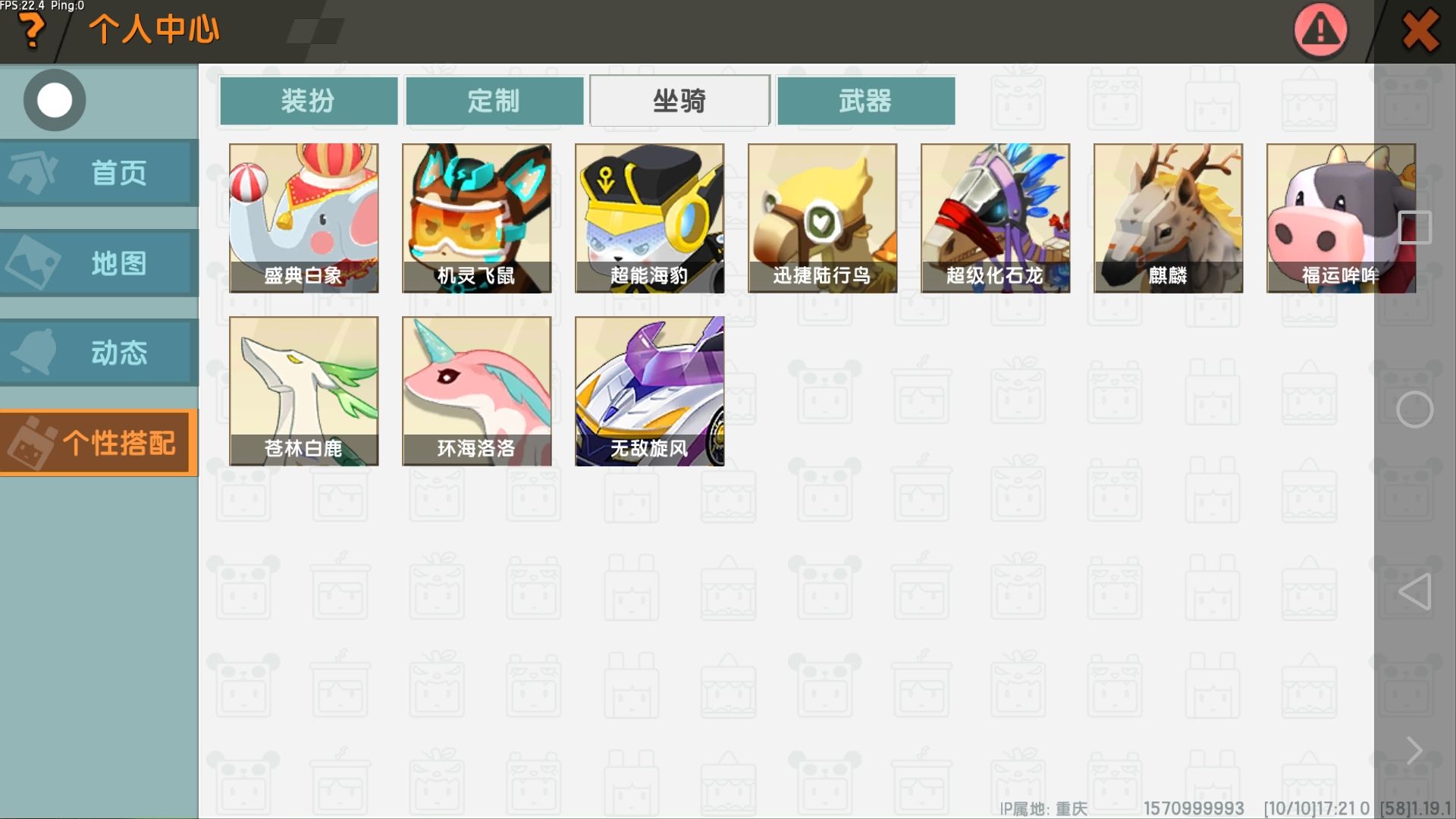Select the 超能海豹 seal mount
Image resolution: width=1456 pixels, height=819 pixels.
(x=649, y=218)
